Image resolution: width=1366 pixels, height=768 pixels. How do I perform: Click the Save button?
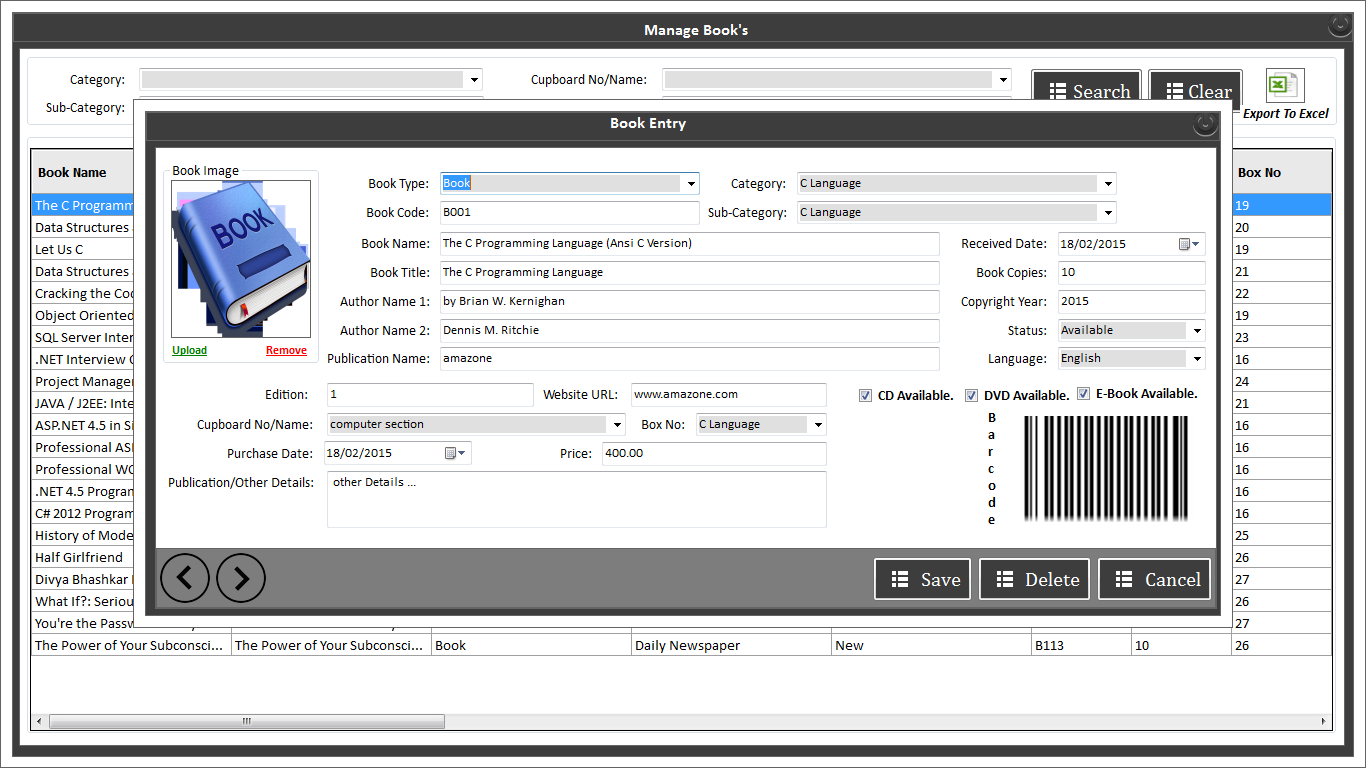(922, 579)
